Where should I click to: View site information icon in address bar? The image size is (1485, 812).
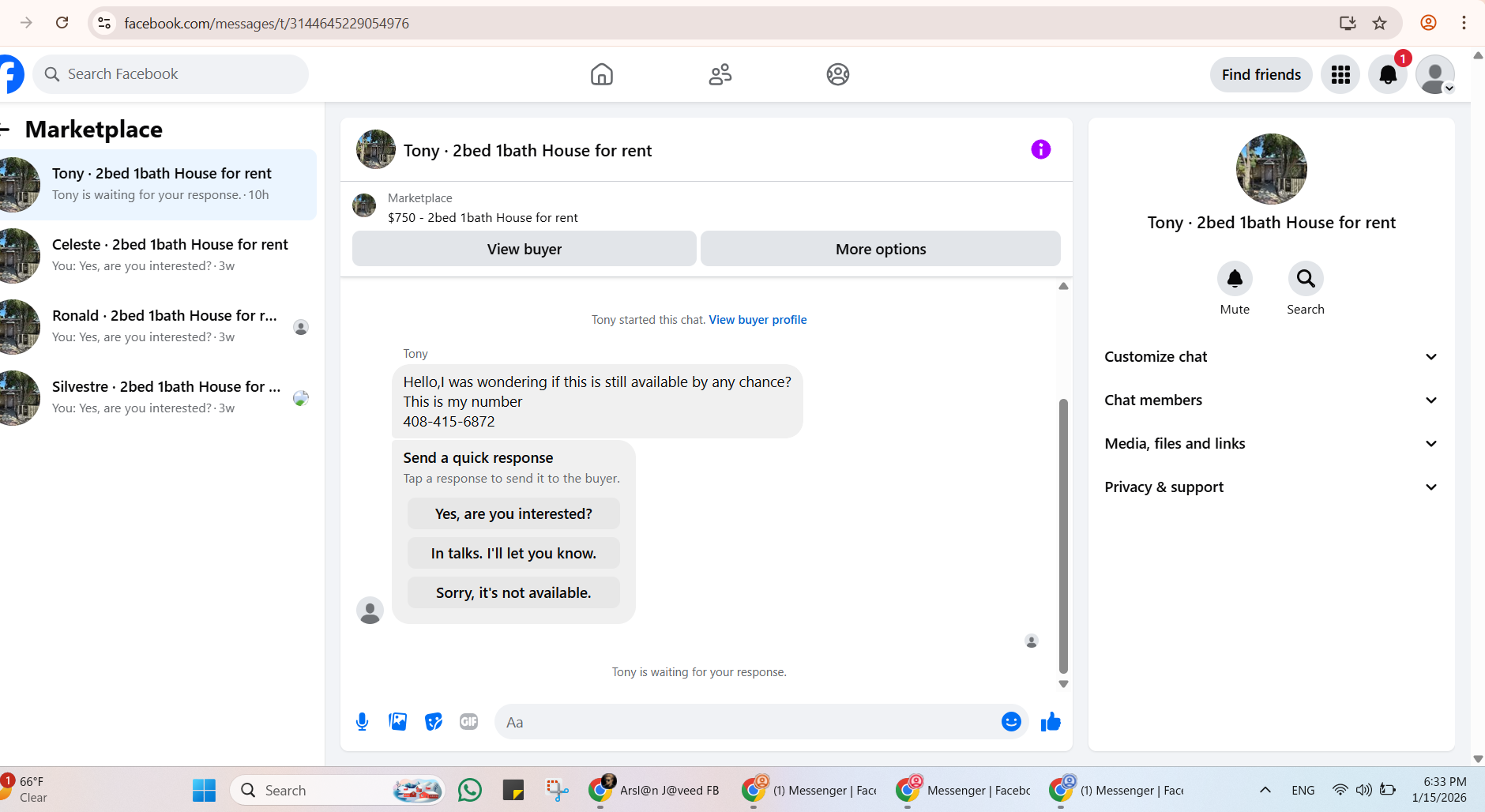point(104,23)
